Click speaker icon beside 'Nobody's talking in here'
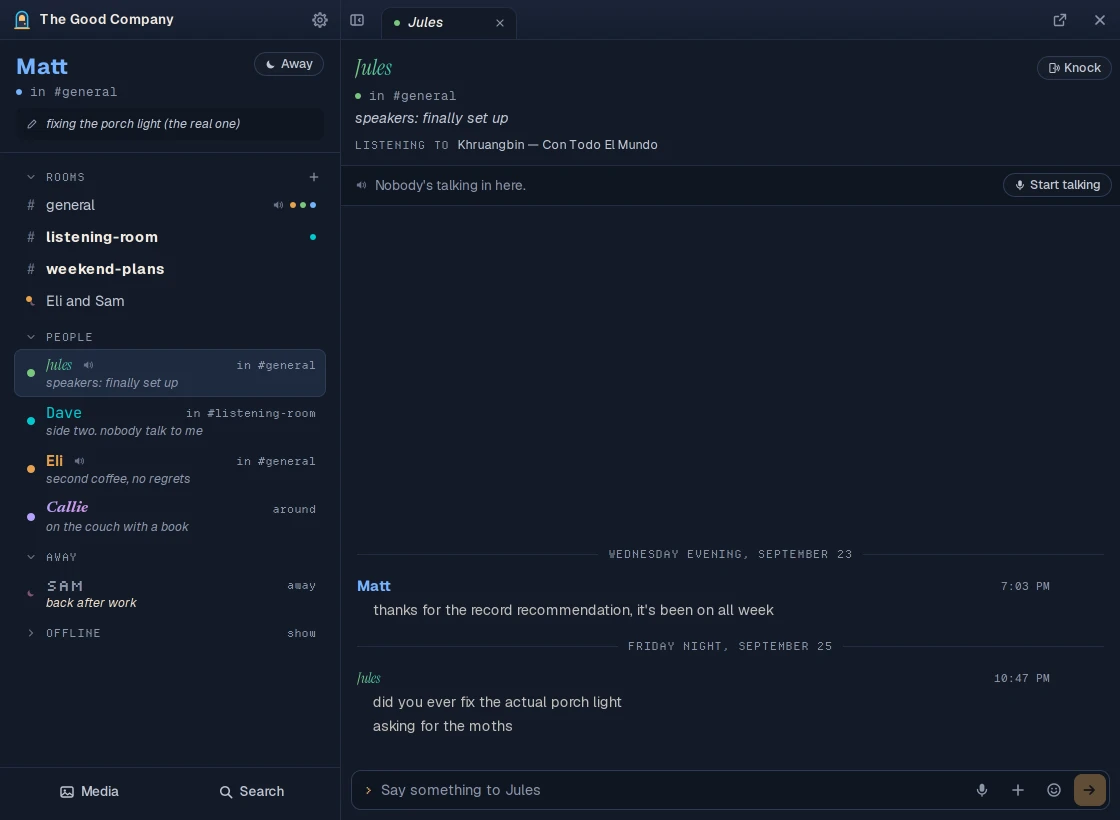The width and height of the screenshot is (1120, 820). [361, 185]
